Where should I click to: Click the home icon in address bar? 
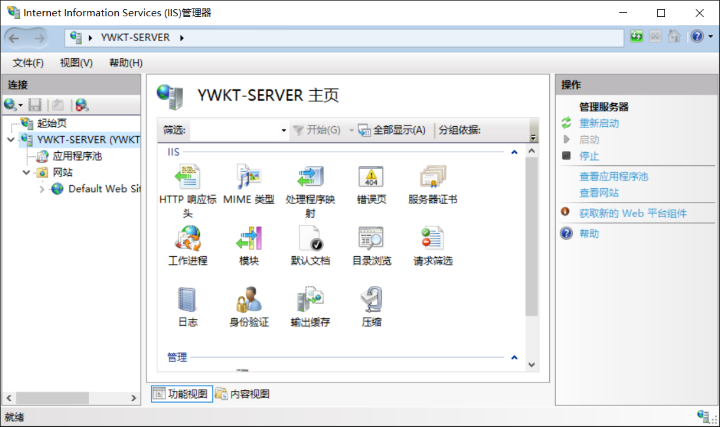tap(674, 36)
